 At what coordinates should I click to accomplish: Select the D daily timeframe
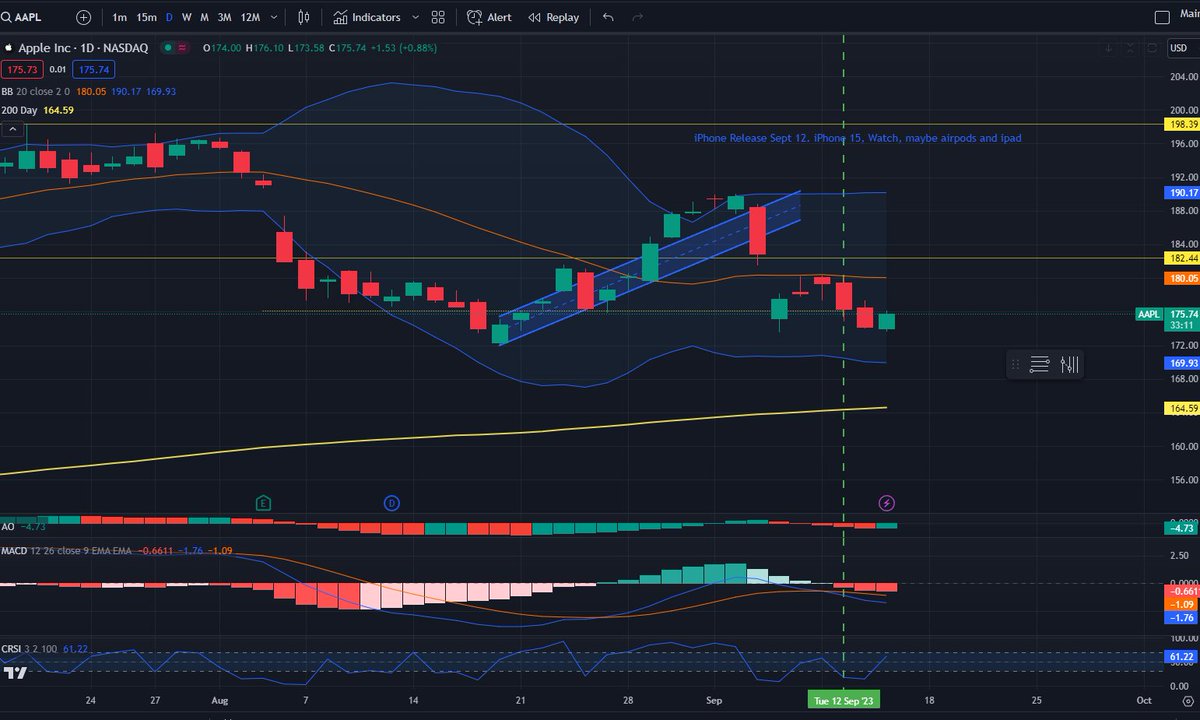tap(169, 17)
